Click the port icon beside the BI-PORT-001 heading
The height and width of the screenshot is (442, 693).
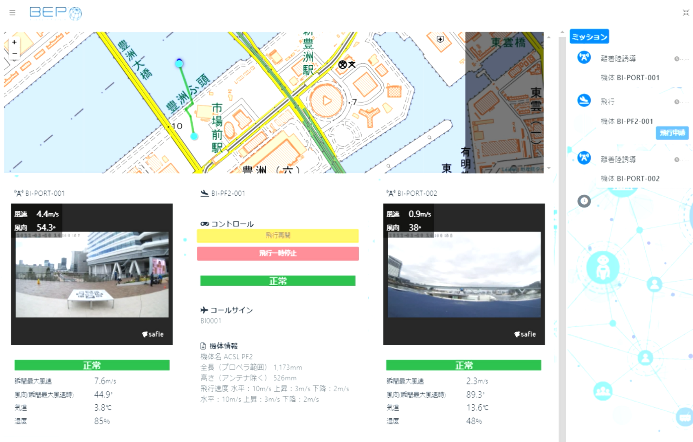[x=19, y=193]
